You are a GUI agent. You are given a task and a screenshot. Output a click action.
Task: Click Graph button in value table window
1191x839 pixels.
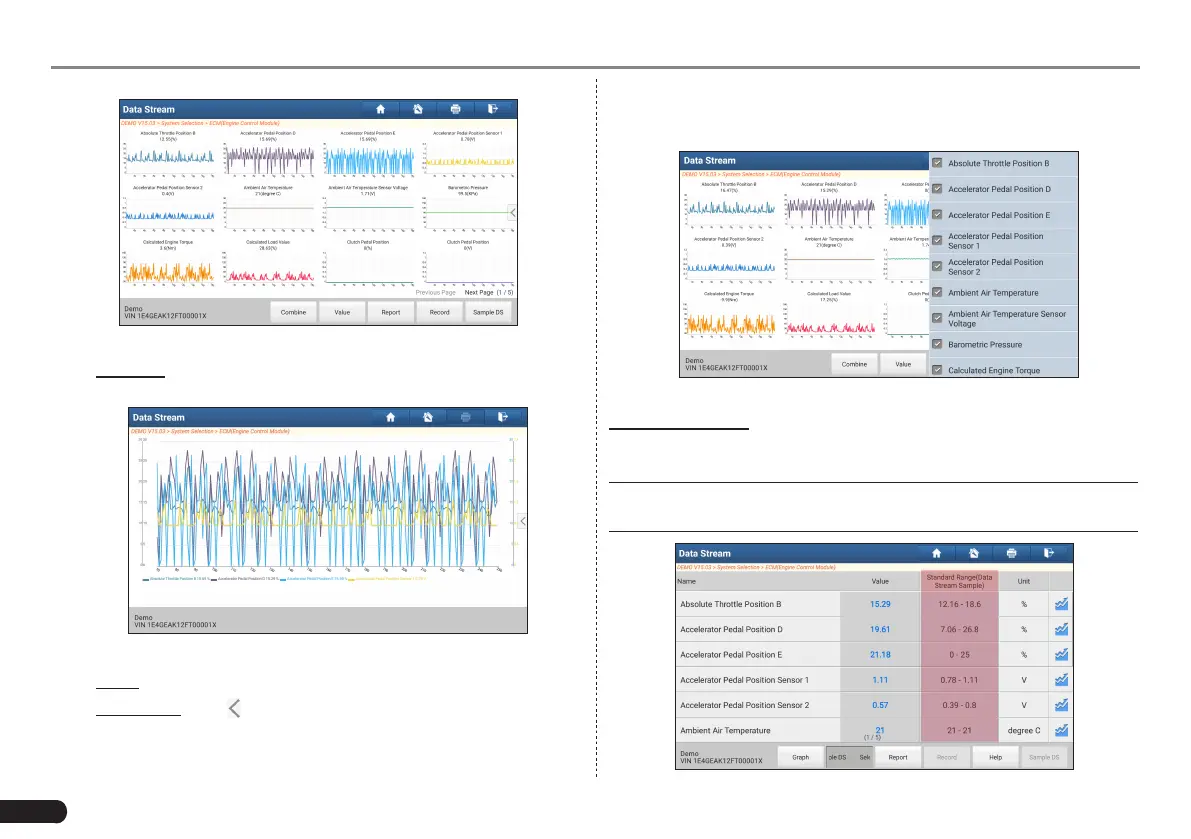[801, 757]
